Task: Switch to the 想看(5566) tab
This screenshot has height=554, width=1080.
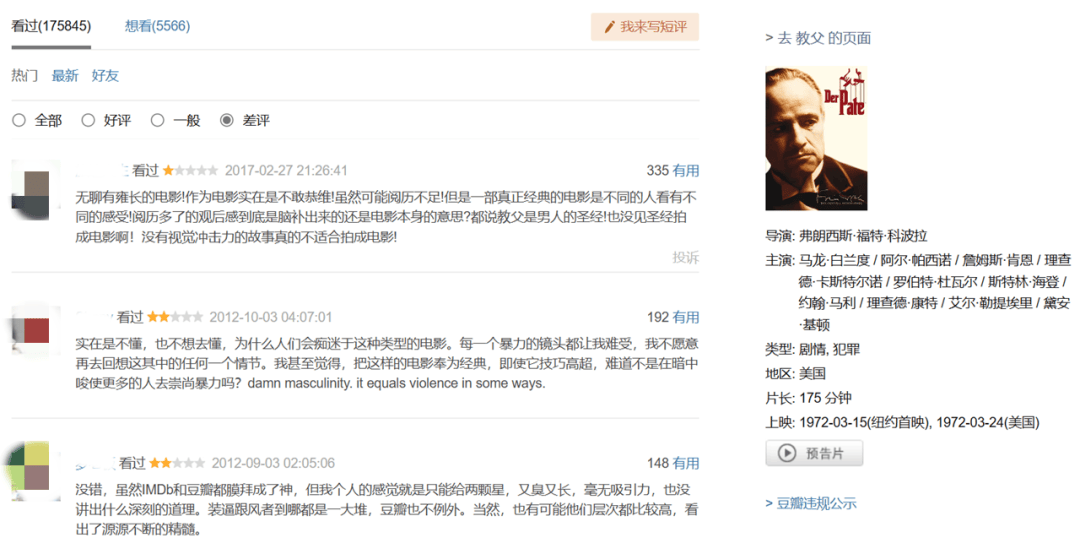Action: click(x=157, y=26)
